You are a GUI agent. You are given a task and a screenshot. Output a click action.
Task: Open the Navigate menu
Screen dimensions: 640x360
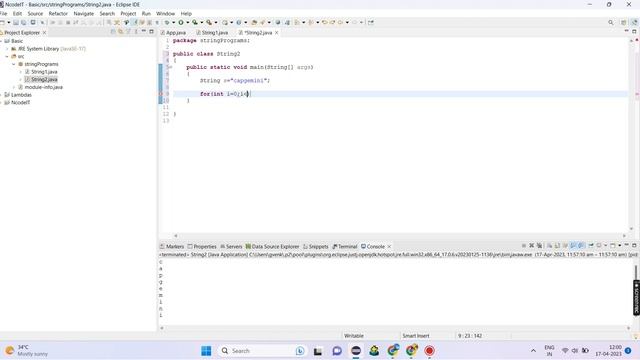[84, 13]
